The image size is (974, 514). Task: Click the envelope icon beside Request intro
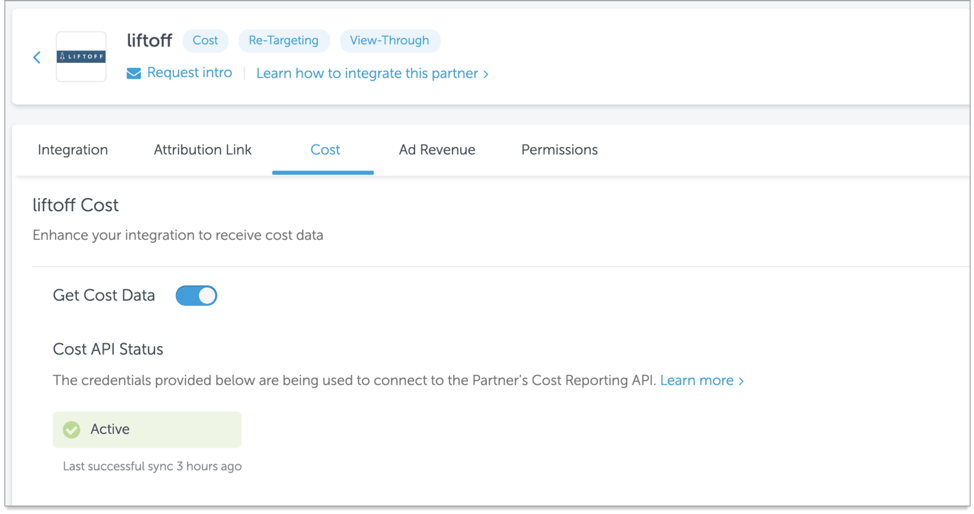coord(134,73)
